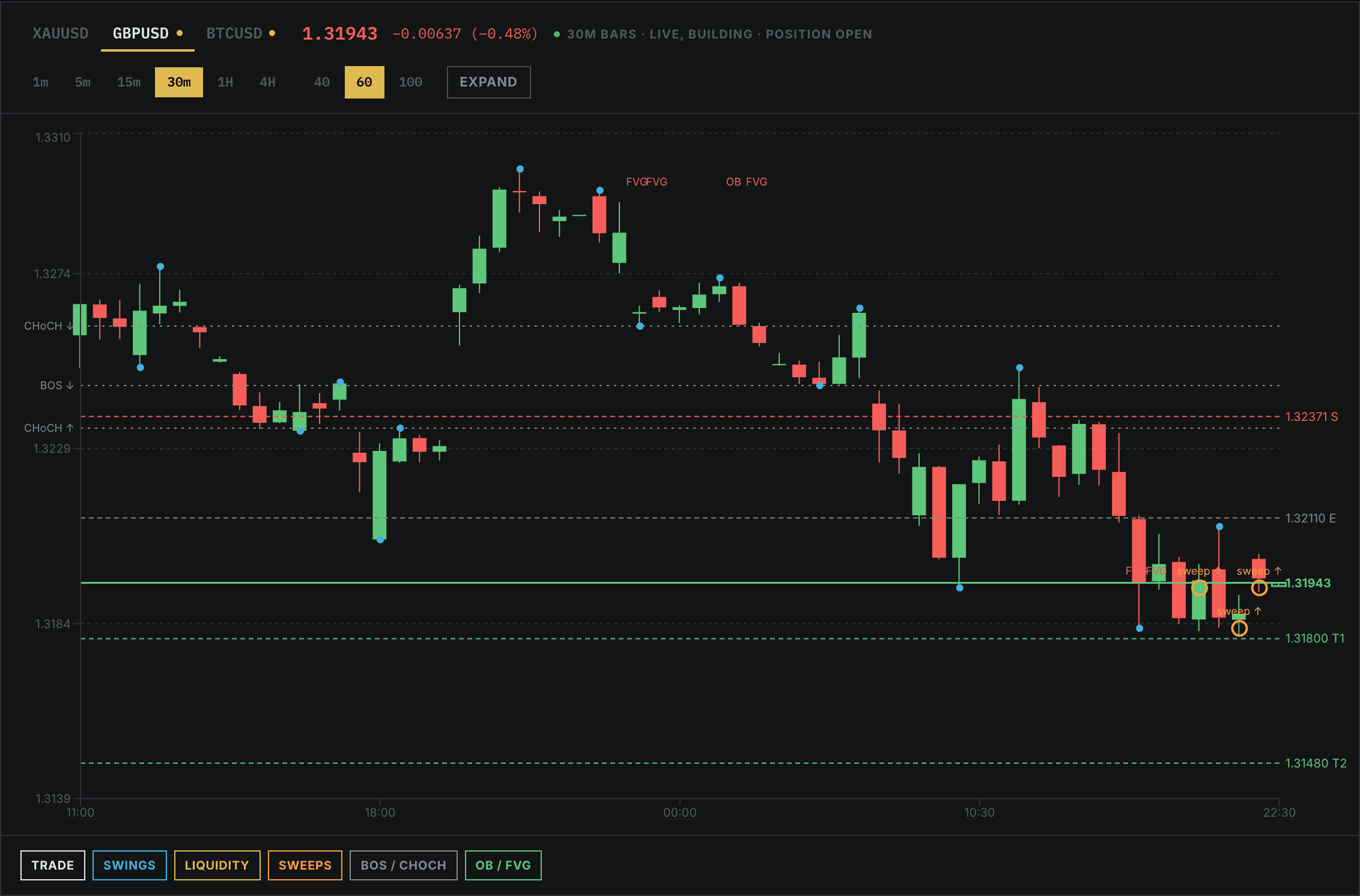Toggle the BOS / CHOCH overlay
Image resolution: width=1360 pixels, height=896 pixels.
pyautogui.click(x=404, y=865)
